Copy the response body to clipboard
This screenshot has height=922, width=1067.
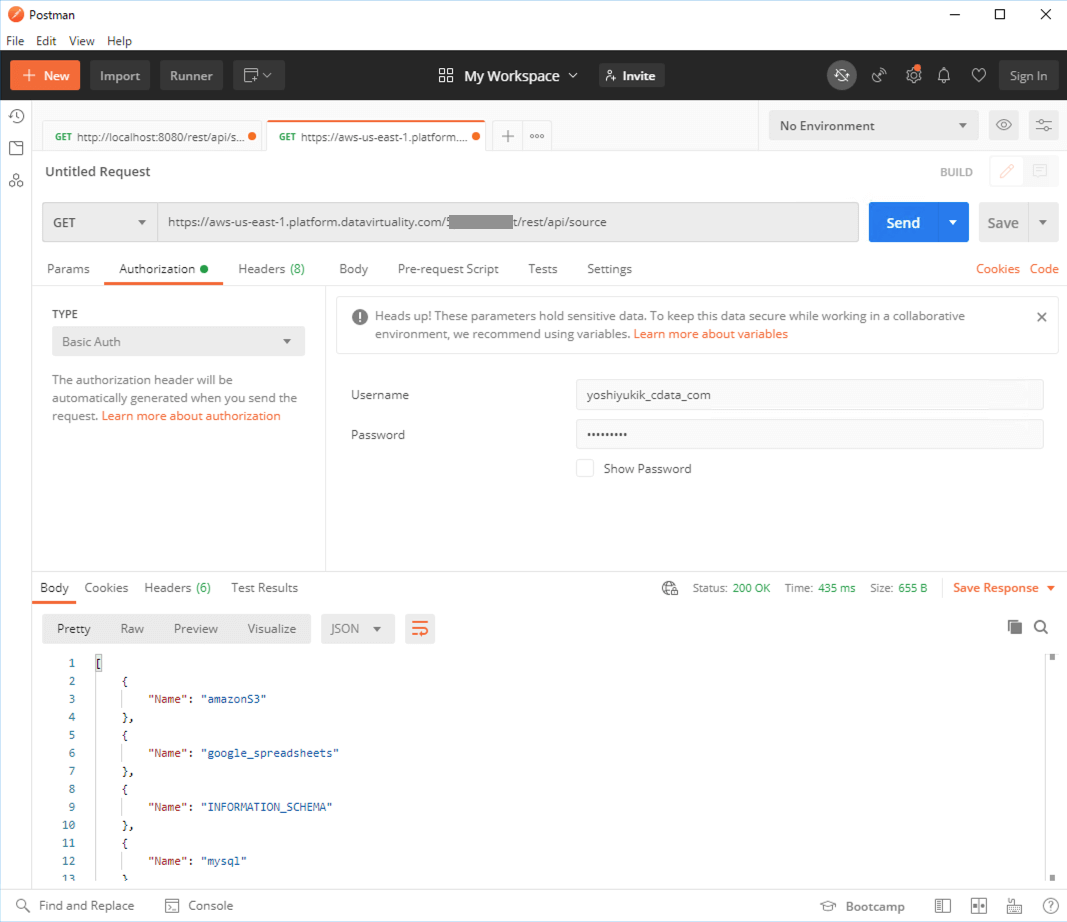(1013, 626)
